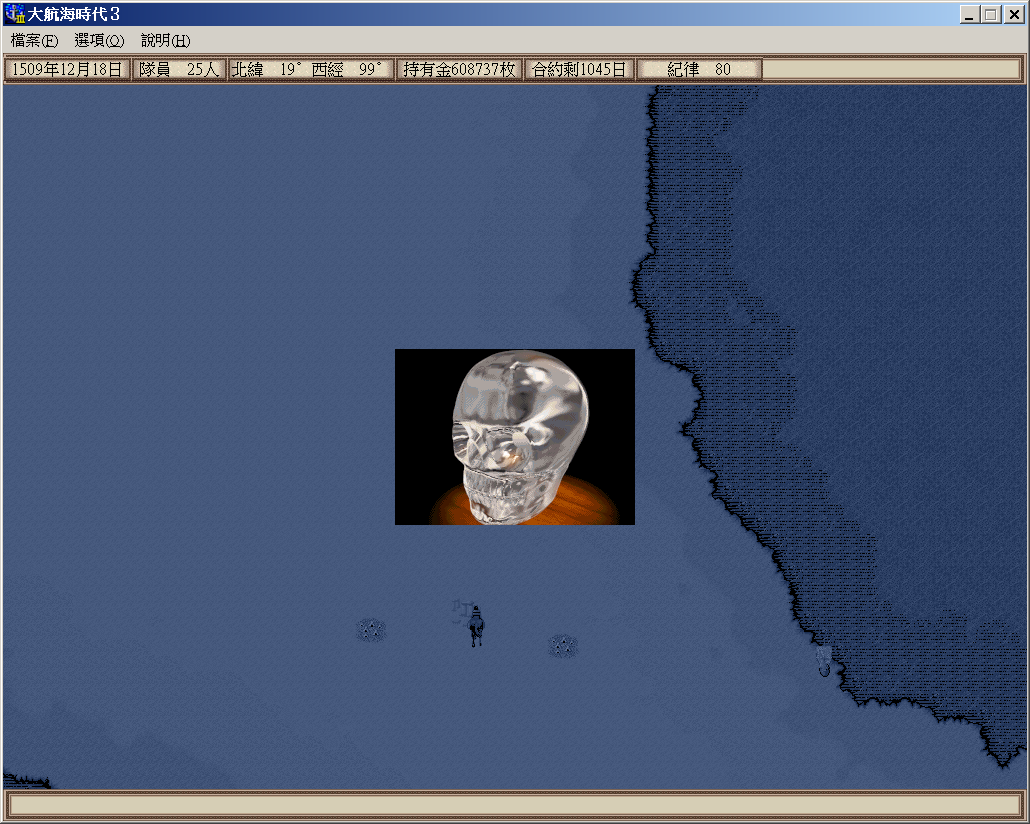Minimize the 大航海時代3 window
1030x824 pixels.
[x=969, y=15]
